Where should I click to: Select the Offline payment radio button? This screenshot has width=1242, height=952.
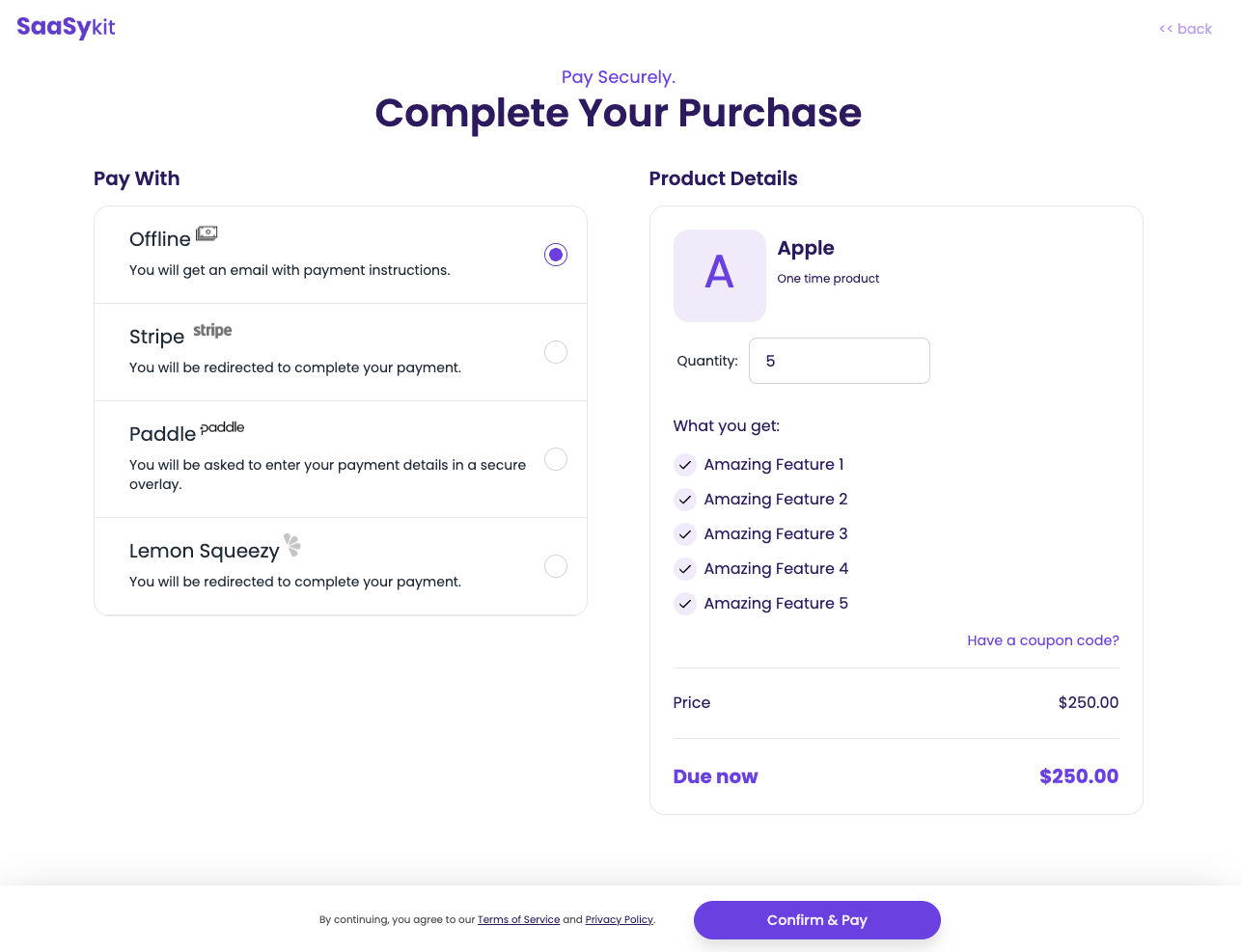556,255
